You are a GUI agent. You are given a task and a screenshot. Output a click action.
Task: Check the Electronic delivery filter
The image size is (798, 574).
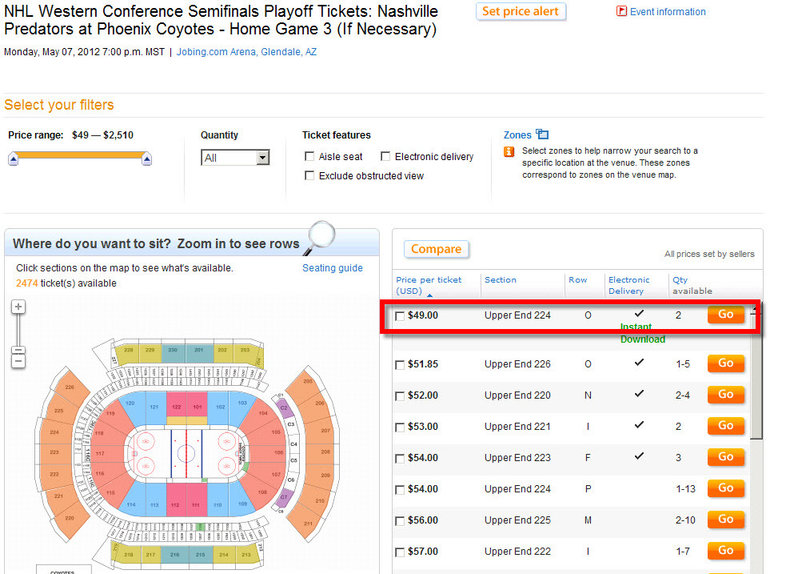click(385, 156)
